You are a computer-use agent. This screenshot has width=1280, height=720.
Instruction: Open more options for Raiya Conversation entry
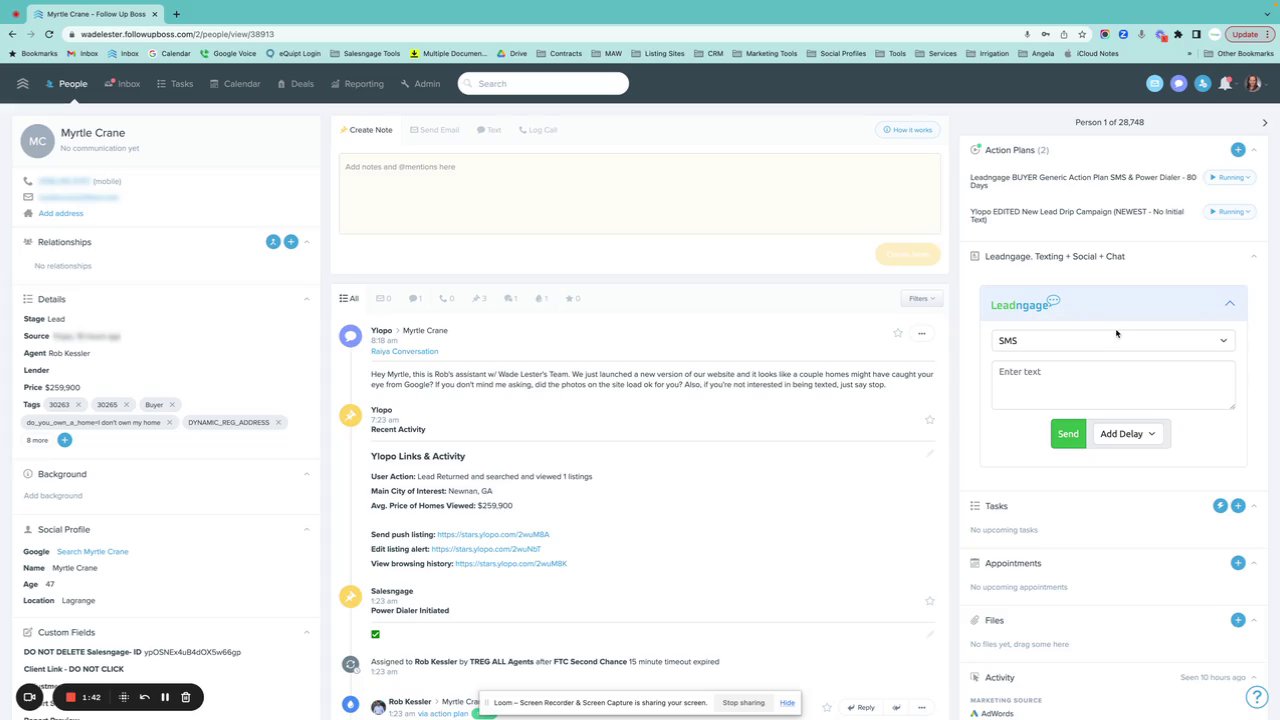point(922,333)
